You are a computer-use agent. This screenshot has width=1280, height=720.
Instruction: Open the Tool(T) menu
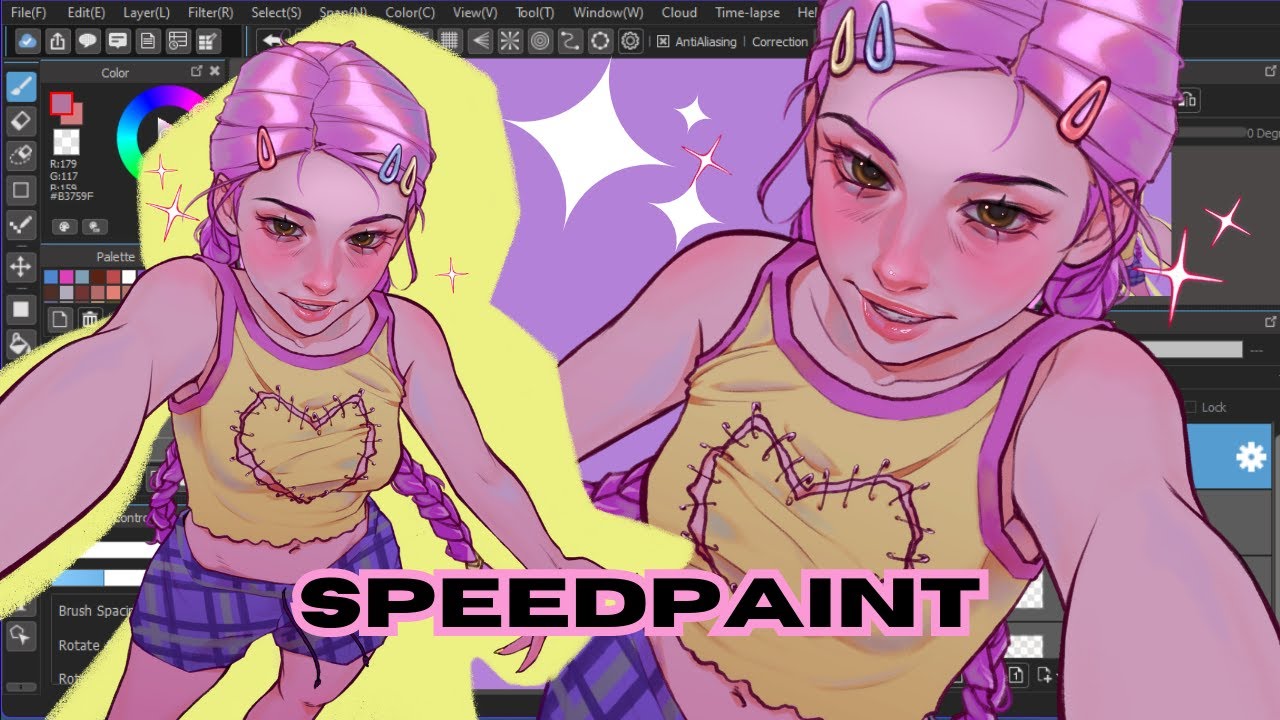pos(535,13)
